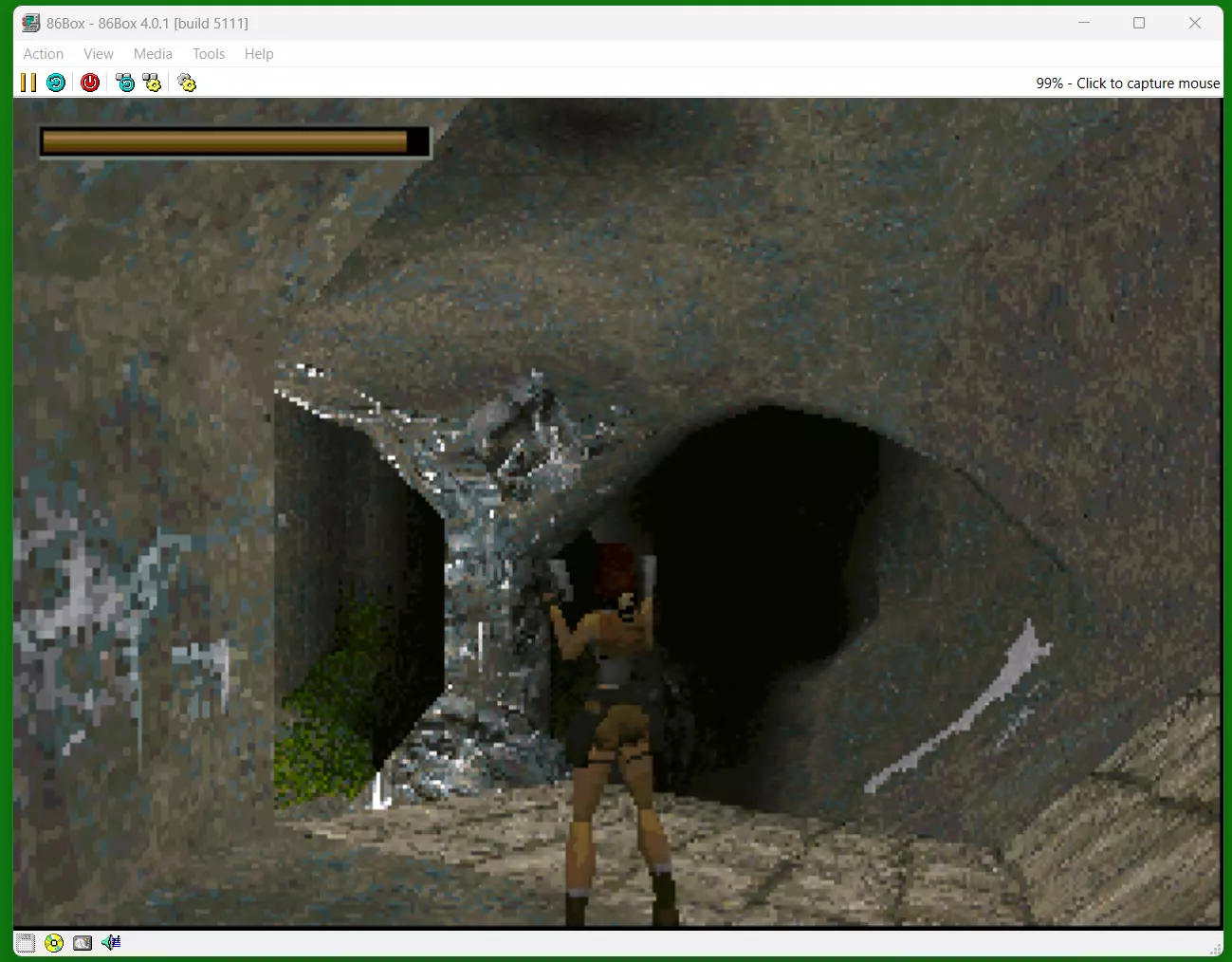1232x962 pixels.
Task: Maximize the 86Box window
Action: (x=1139, y=23)
